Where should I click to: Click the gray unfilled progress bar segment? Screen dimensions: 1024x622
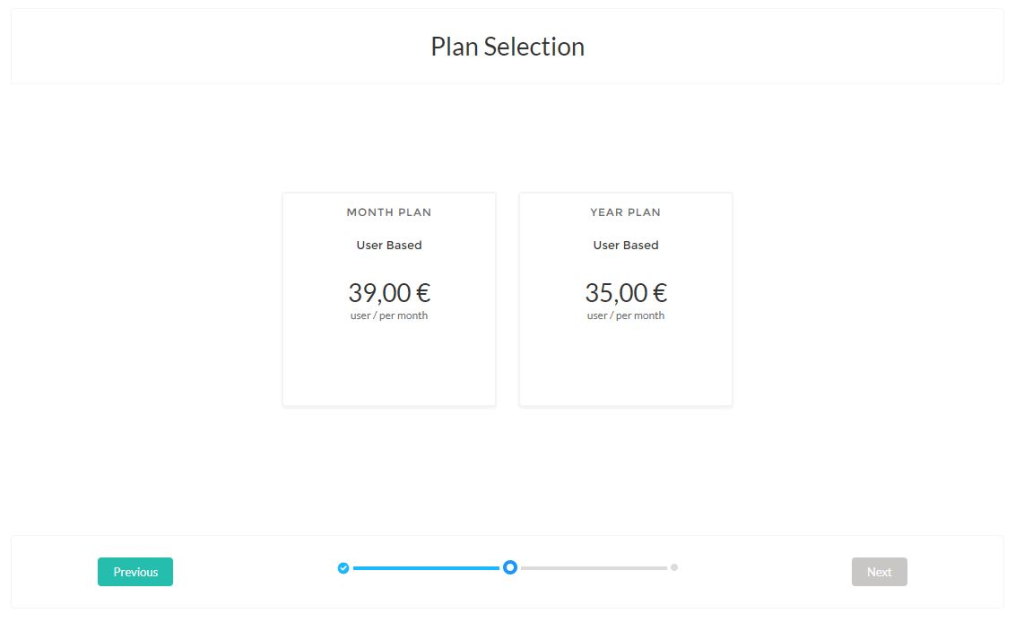(x=594, y=568)
